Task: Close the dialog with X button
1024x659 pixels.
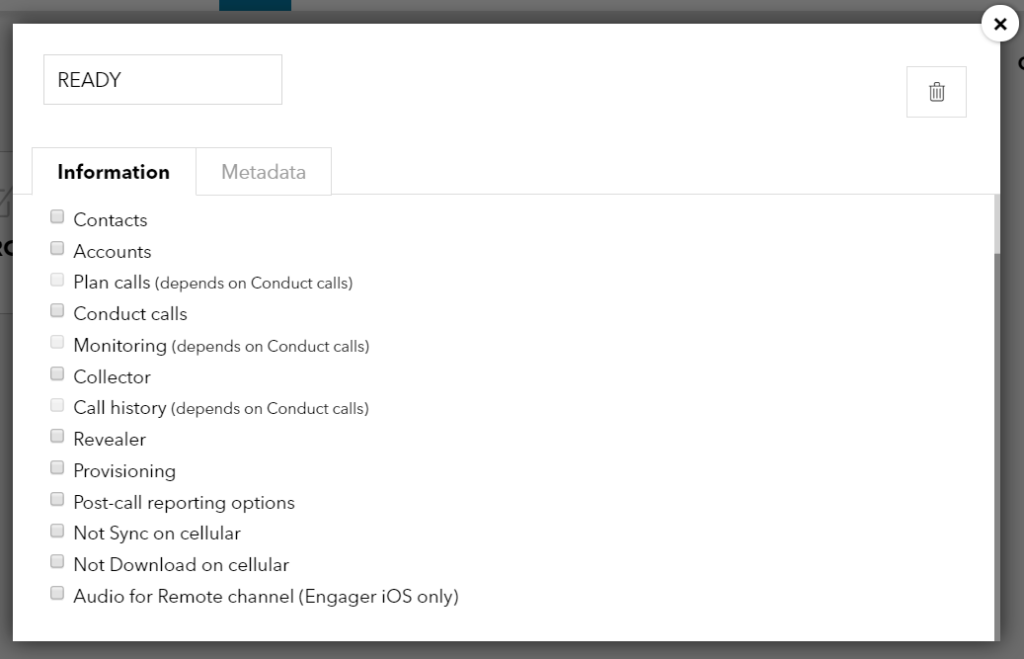Action: (1000, 24)
